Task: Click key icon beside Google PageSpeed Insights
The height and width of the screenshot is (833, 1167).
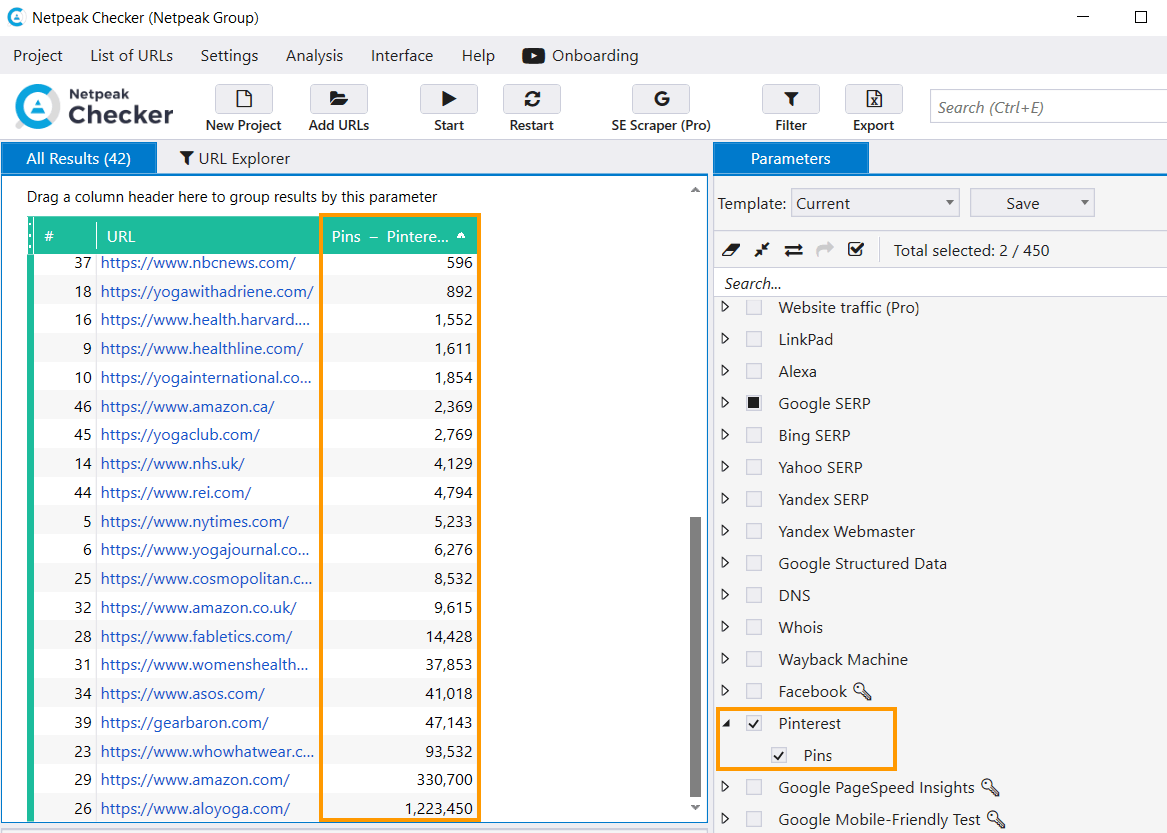Action: 990,787
